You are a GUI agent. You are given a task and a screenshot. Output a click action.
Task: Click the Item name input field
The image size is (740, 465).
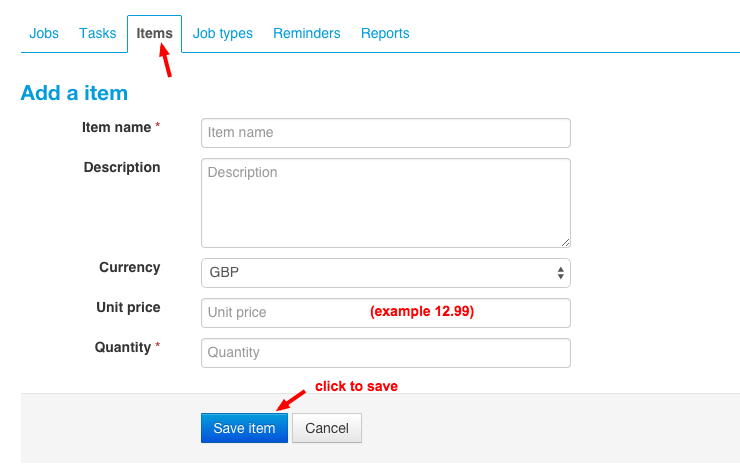(x=385, y=133)
